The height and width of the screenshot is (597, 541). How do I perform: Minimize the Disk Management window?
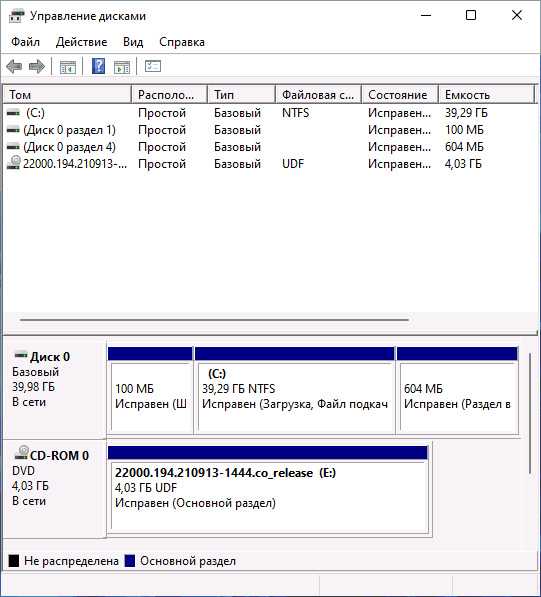pyautogui.click(x=426, y=15)
